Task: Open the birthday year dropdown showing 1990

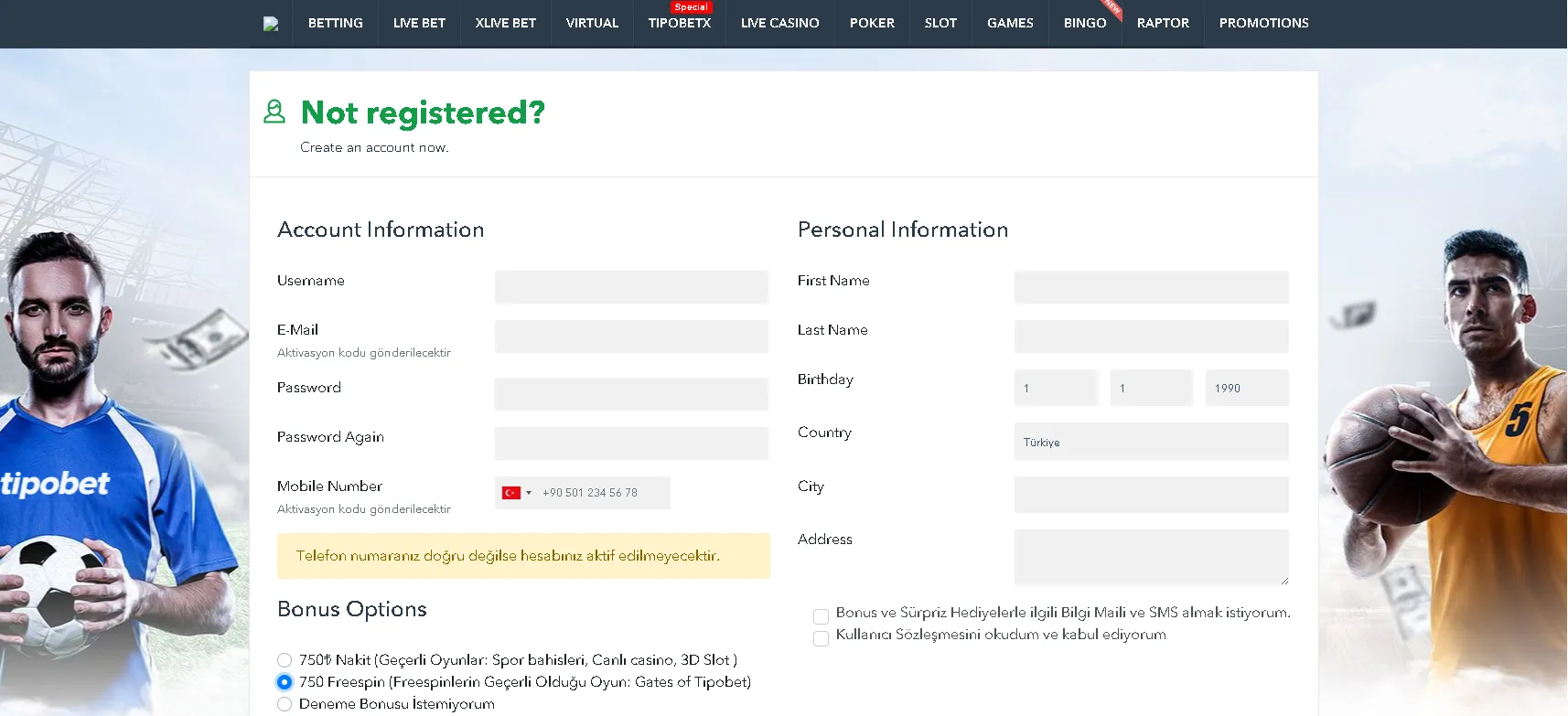Action: click(1247, 388)
